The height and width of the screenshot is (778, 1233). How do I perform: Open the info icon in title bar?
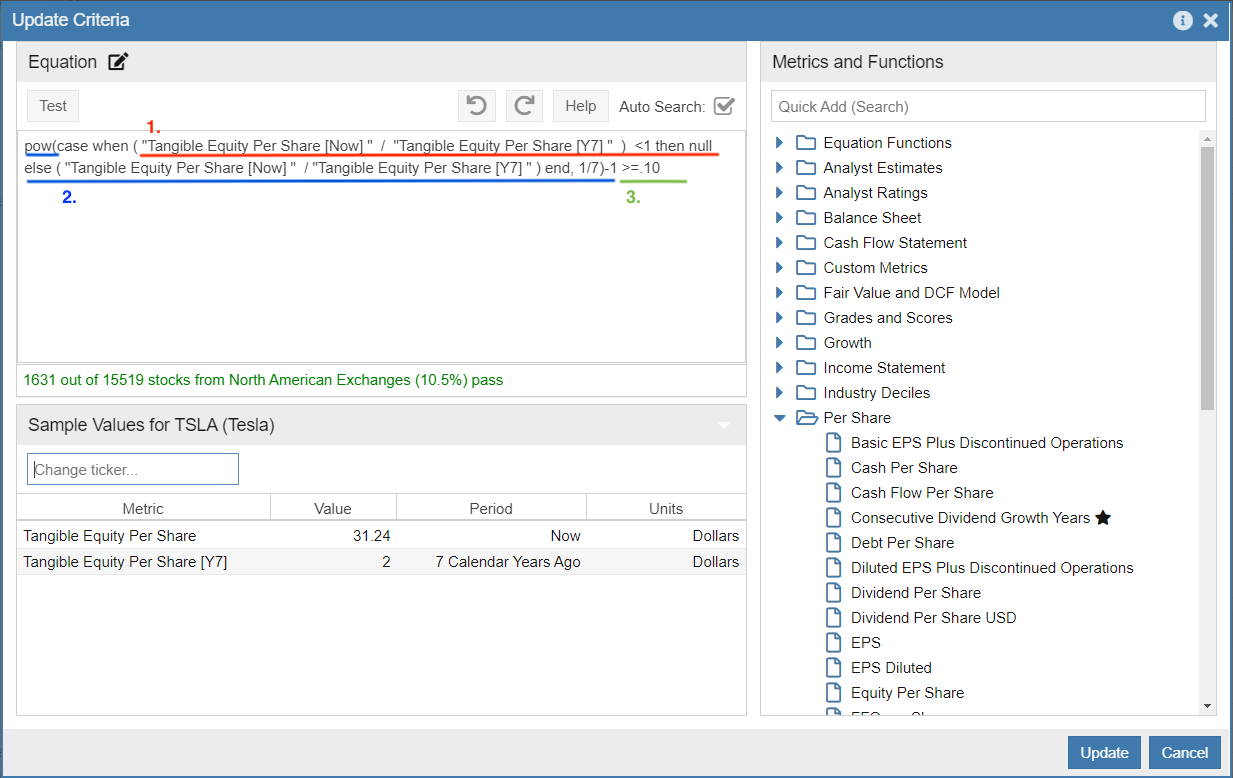[1183, 20]
